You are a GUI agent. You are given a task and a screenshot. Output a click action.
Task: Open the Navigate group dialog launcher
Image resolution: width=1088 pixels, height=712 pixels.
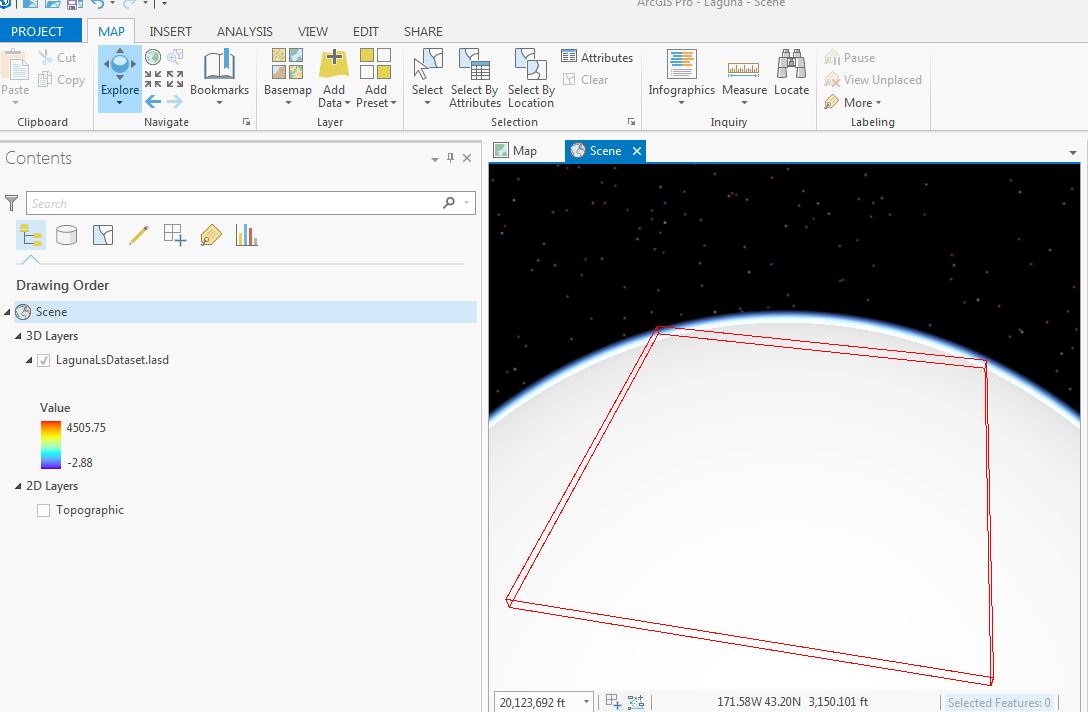coord(246,122)
